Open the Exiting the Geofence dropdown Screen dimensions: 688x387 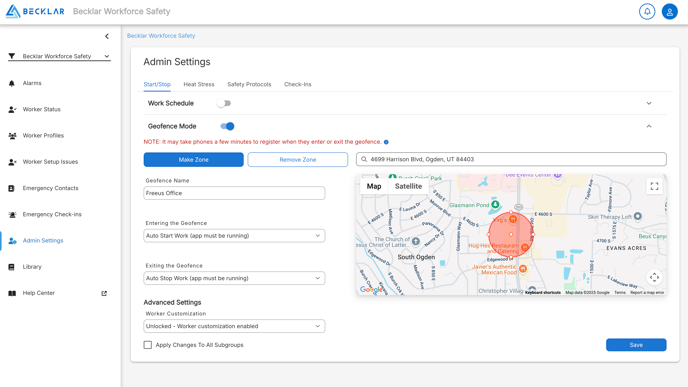234,278
